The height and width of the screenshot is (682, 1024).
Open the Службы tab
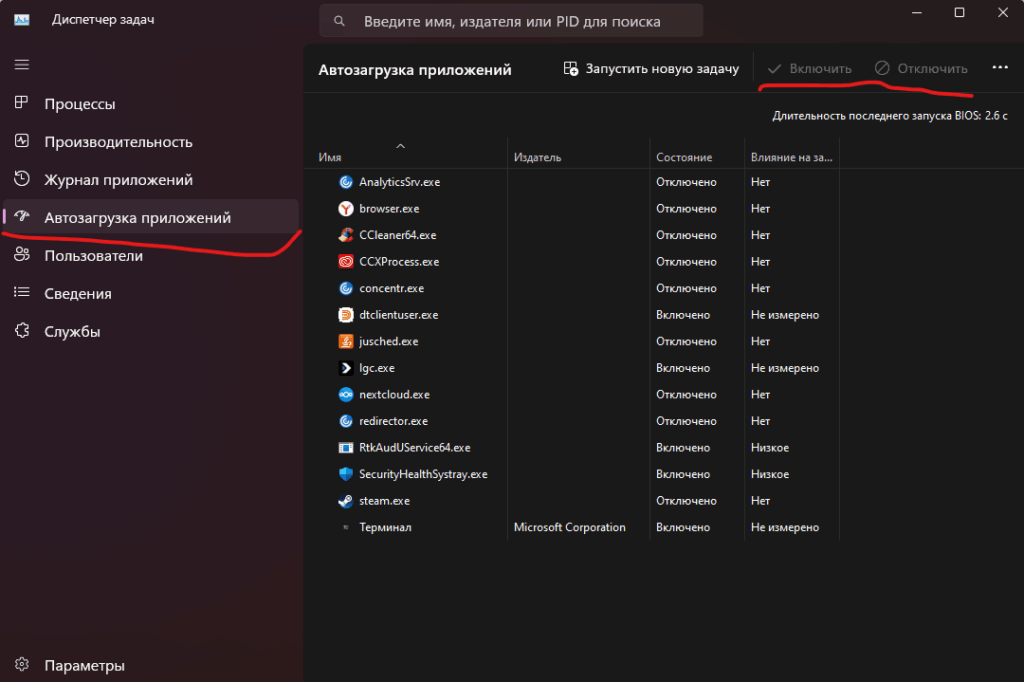[150, 331]
